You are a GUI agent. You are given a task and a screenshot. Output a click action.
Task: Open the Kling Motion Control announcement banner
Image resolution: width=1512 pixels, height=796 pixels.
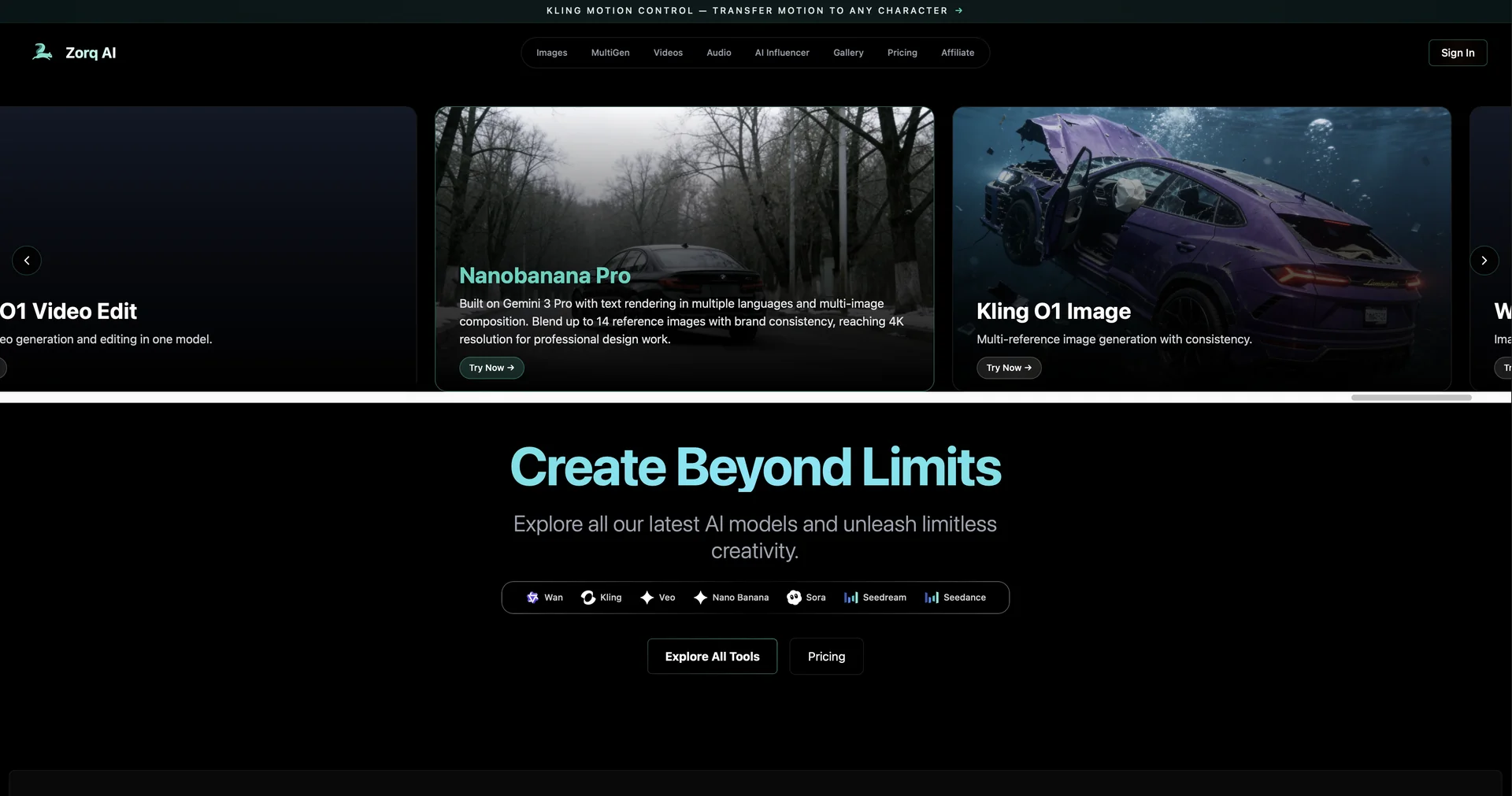[754, 10]
